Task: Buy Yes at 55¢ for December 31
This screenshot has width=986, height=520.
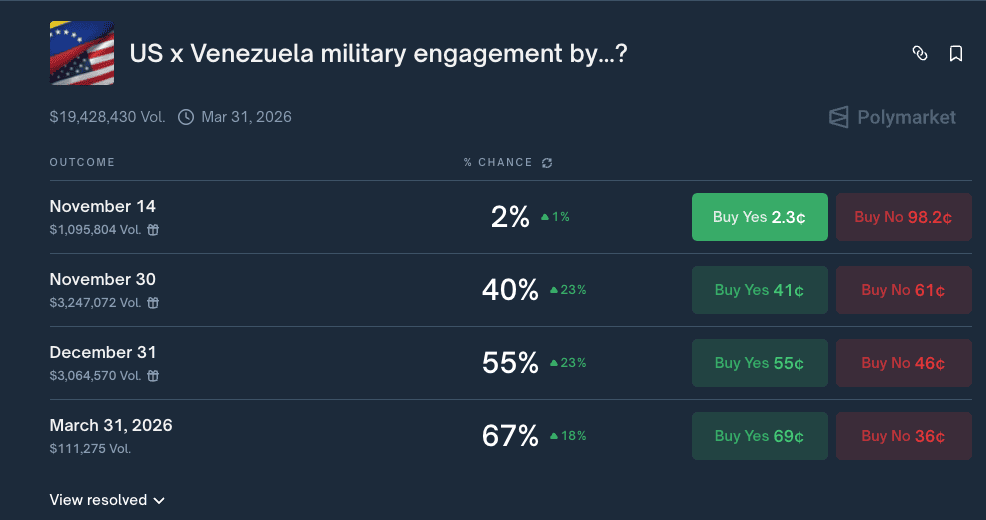Action: [759, 363]
